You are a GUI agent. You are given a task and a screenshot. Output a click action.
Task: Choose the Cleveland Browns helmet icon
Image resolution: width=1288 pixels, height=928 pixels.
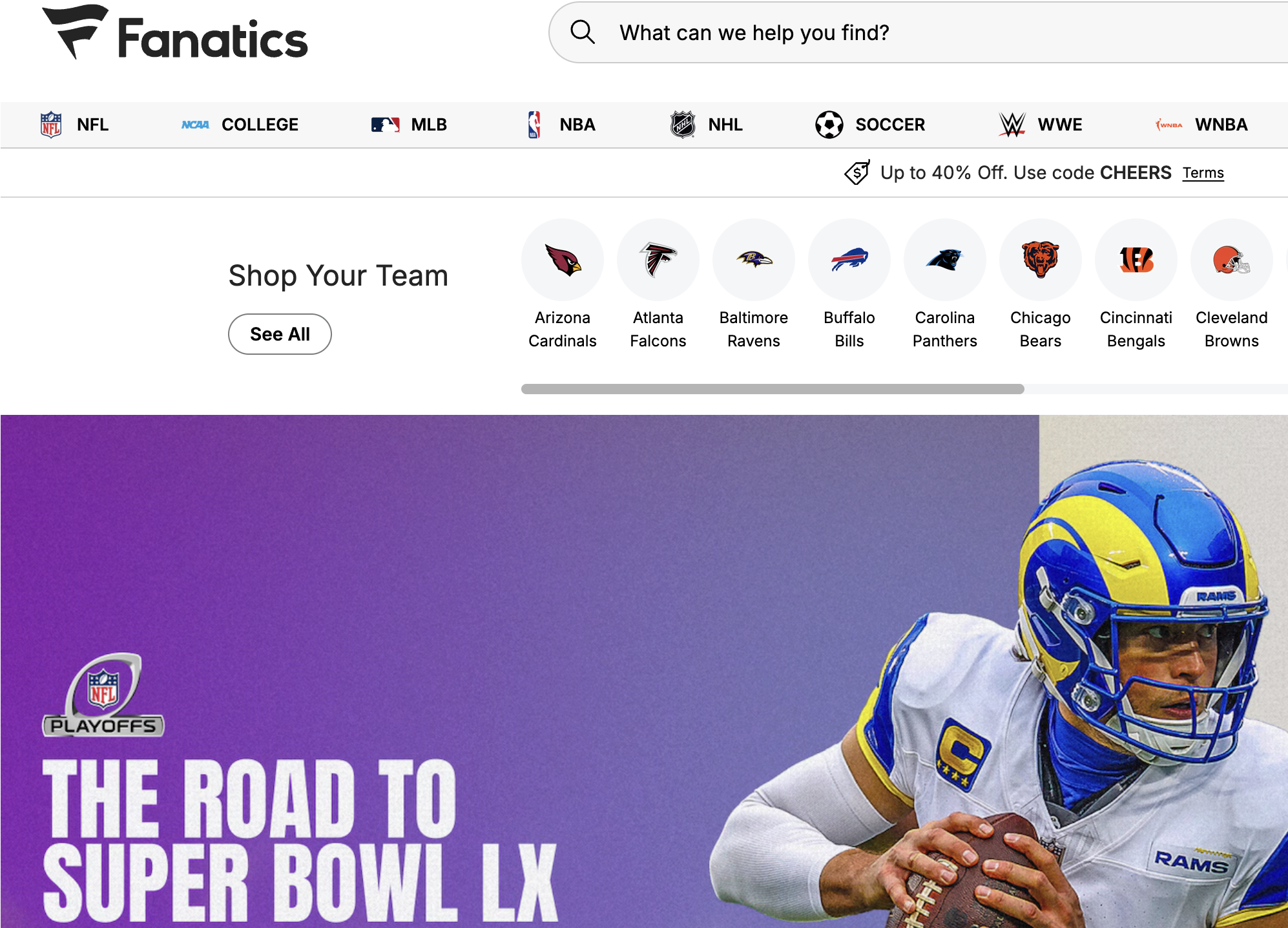point(1232,260)
